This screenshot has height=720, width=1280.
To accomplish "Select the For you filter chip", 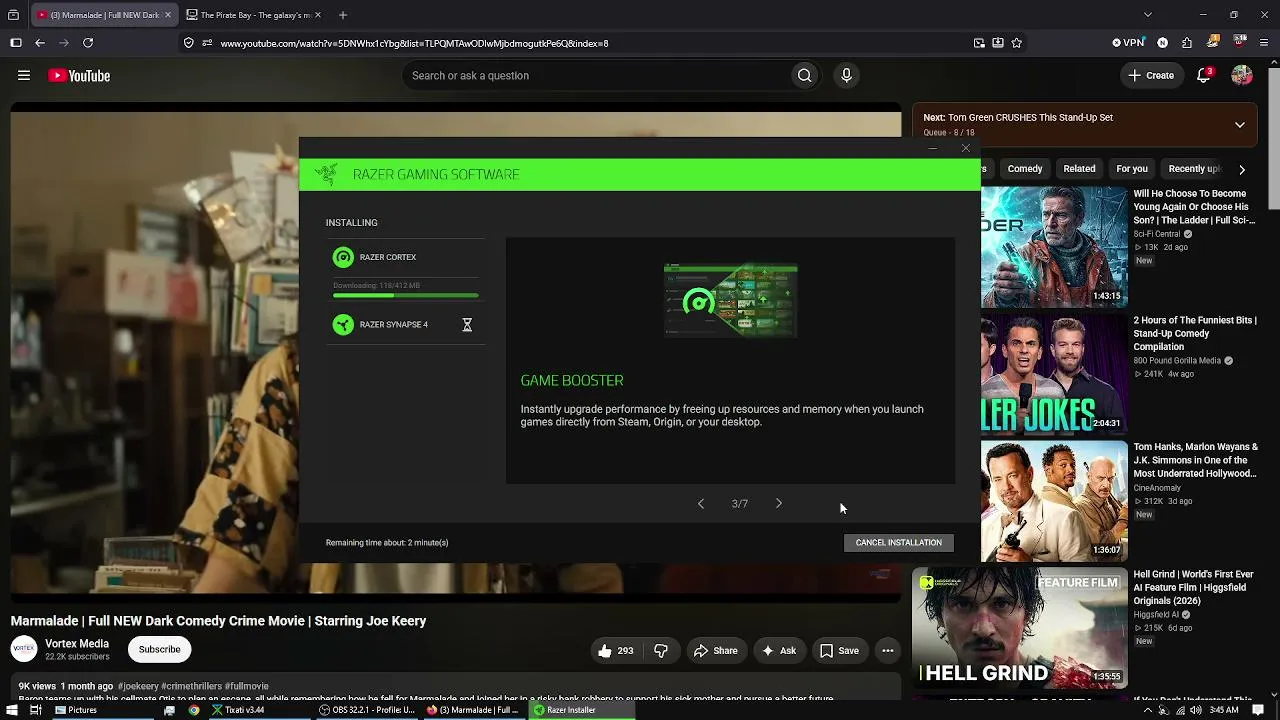I will pyautogui.click(x=1132, y=169).
